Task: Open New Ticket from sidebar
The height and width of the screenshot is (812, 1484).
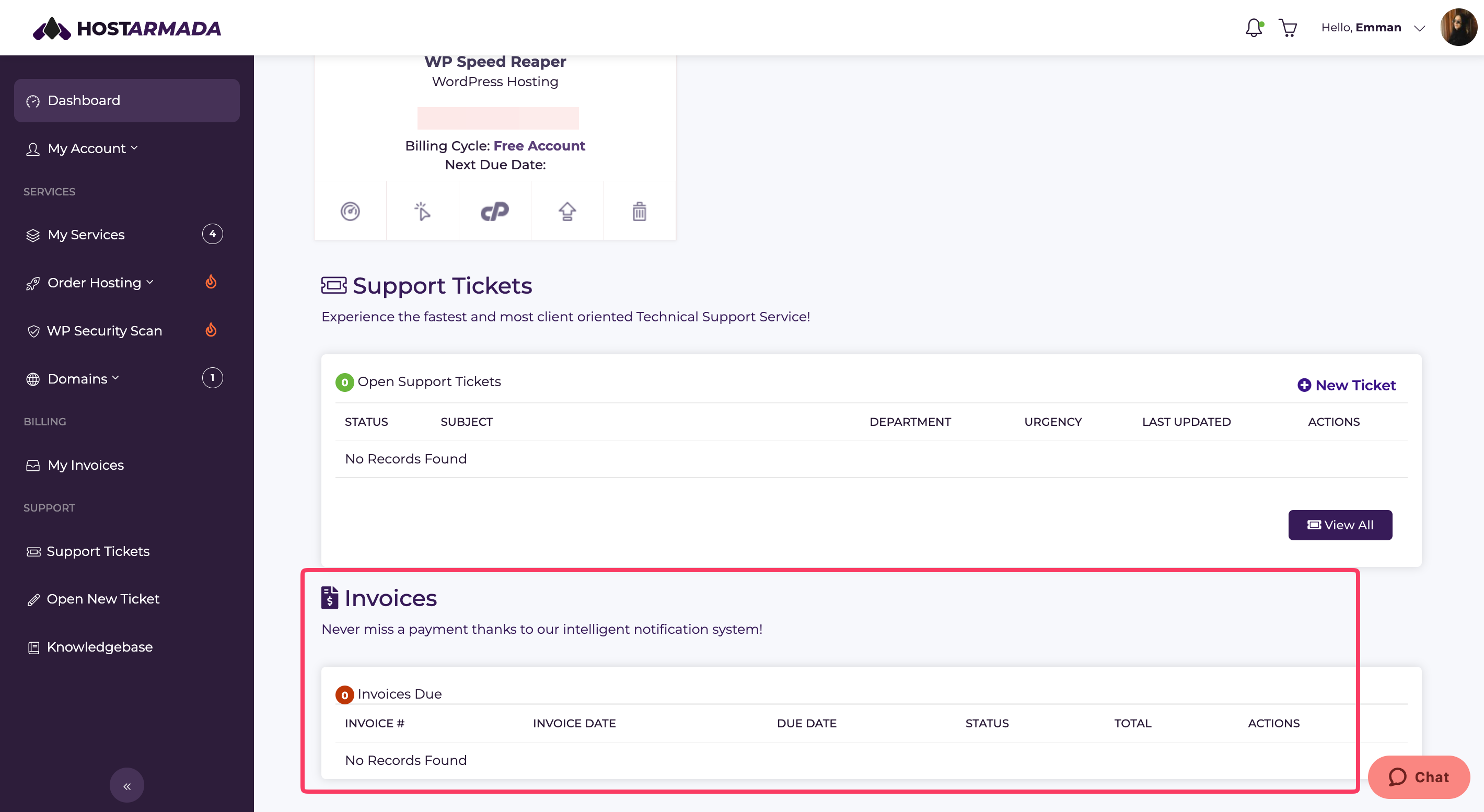Action: click(x=102, y=599)
